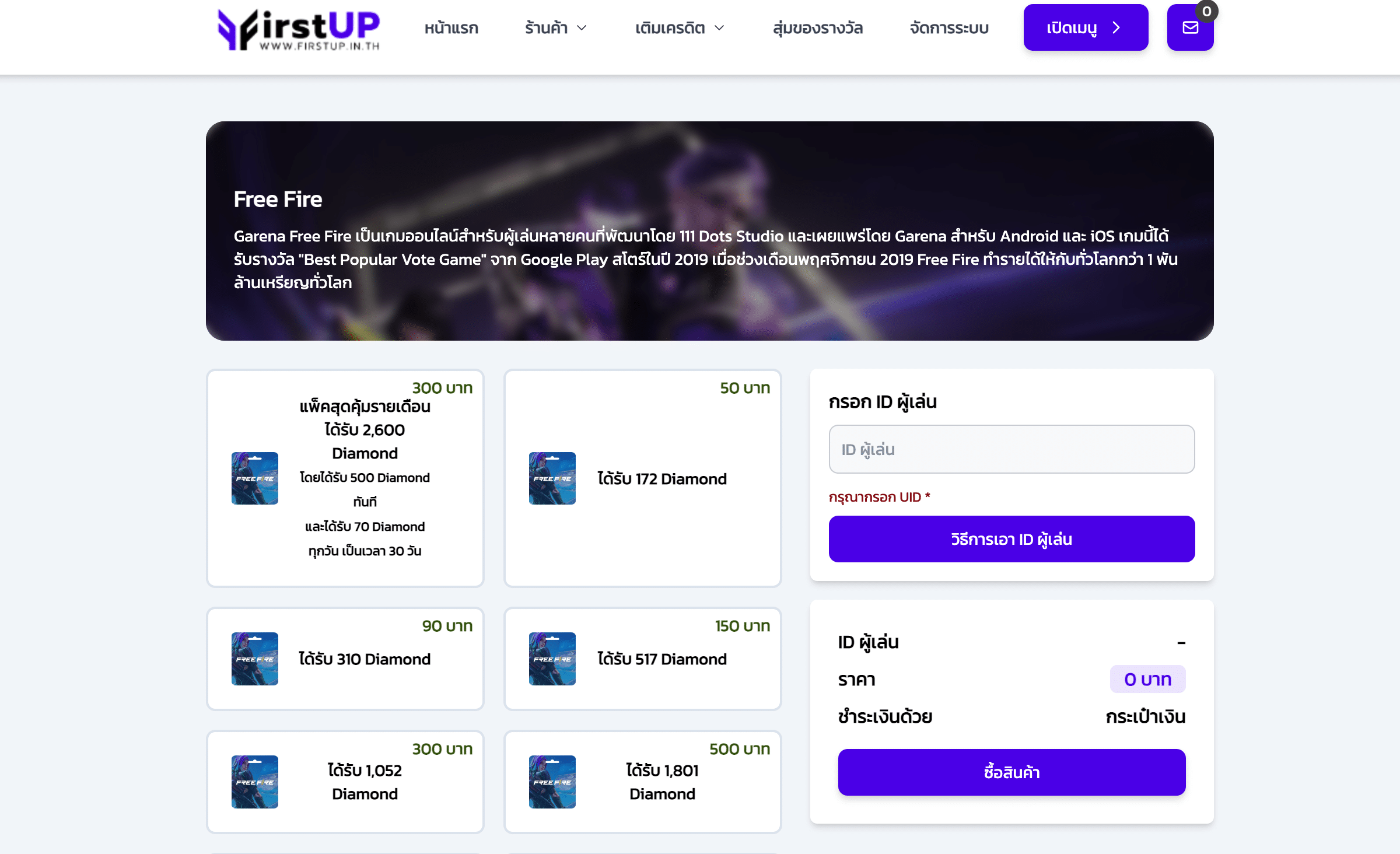Click the กรุณากรอก UID warning text
Viewport: 1400px width, 854px height.
tap(880, 497)
